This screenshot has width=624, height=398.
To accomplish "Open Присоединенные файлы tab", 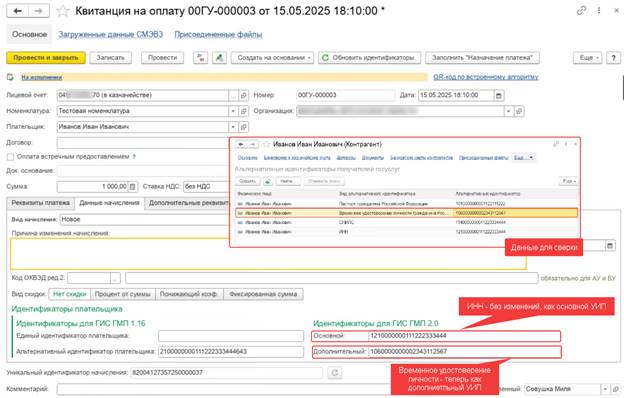I will pos(218,35).
